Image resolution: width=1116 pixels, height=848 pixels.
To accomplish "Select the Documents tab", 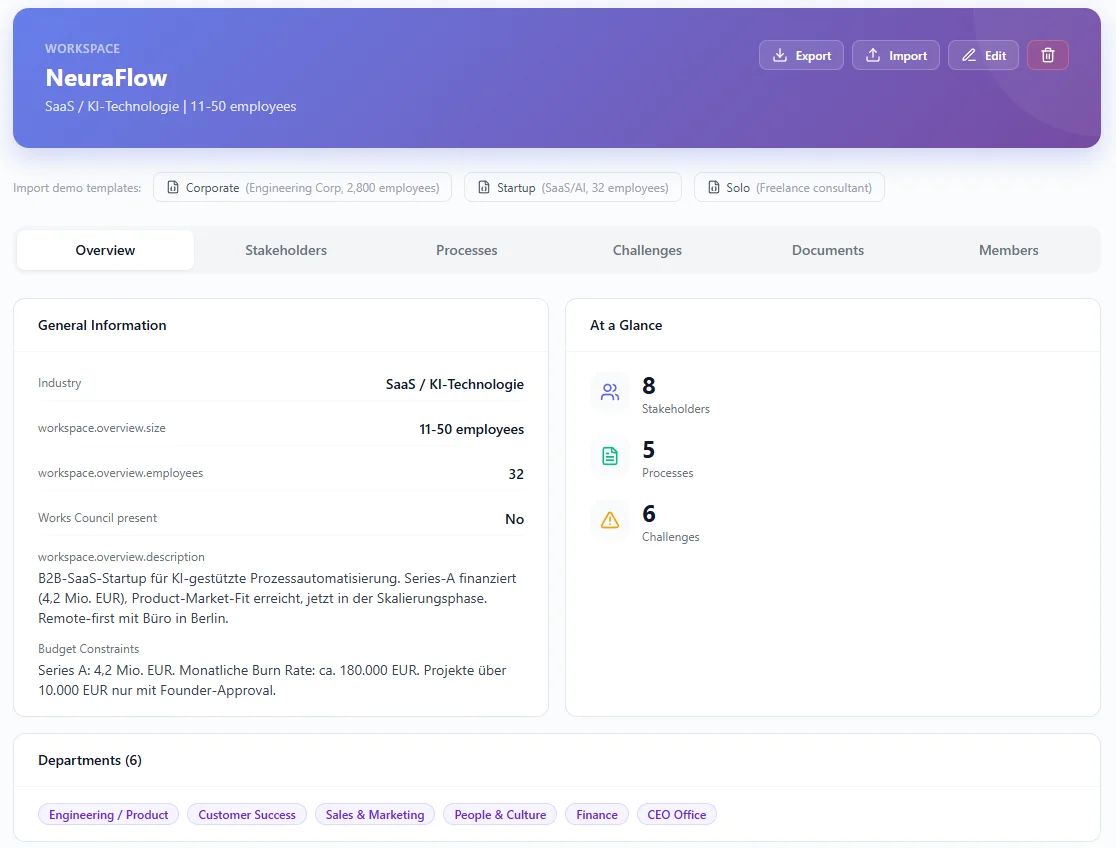I will pyautogui.click(x=827, y=250).
